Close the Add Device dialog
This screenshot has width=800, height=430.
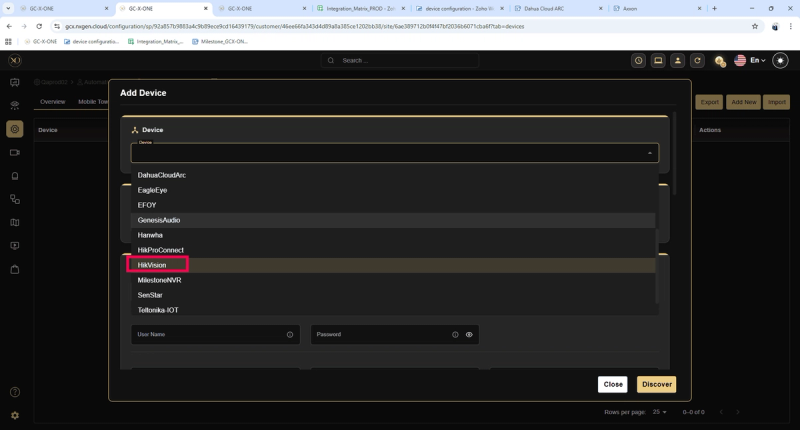coord(613,384)
